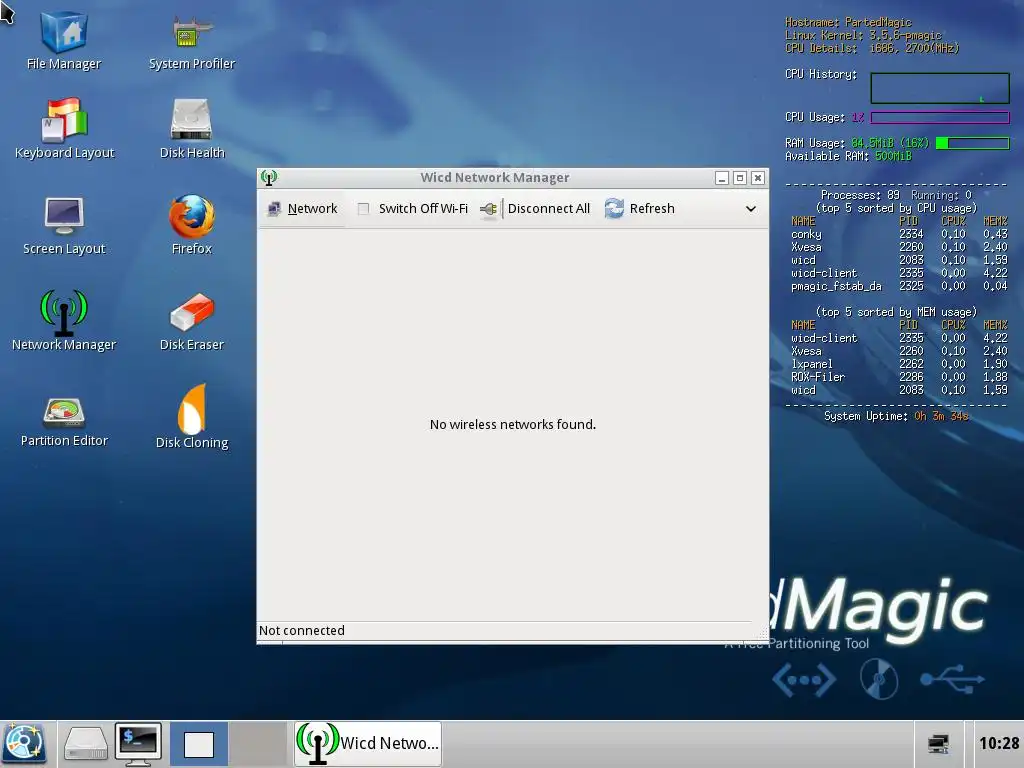Click the network arrows icon on wallpaper

(804, 680)
